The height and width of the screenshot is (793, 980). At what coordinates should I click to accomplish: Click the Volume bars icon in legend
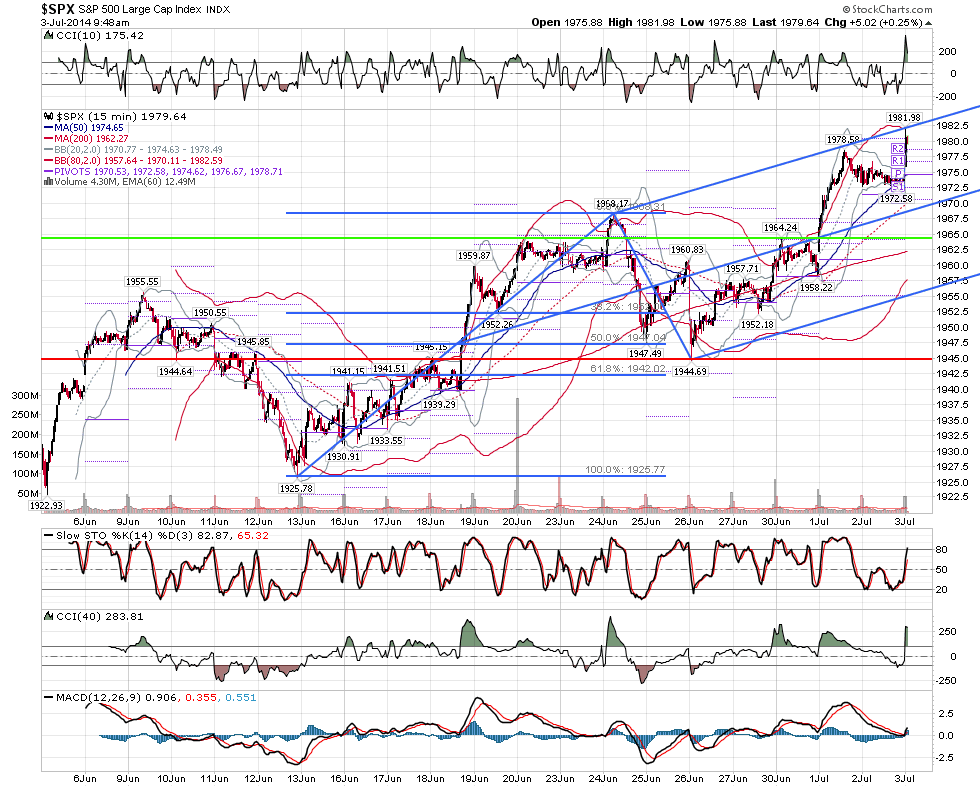49,182
